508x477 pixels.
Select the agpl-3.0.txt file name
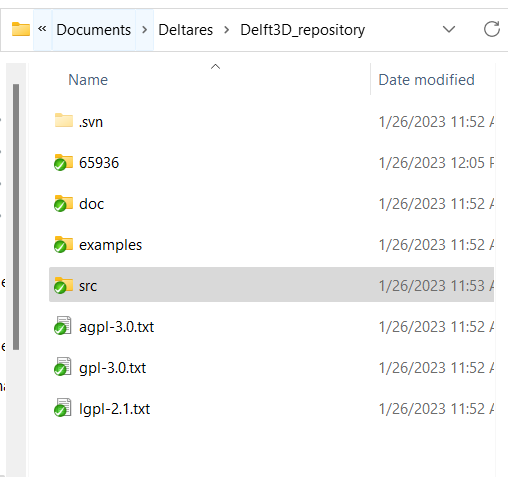(116, 327)
